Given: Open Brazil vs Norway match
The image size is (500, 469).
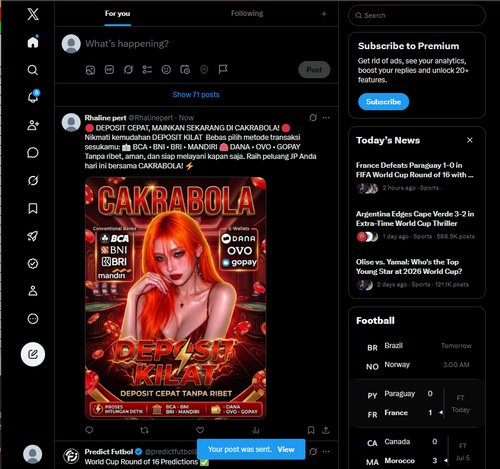Looking at the screenshot, I should [417, 356].
